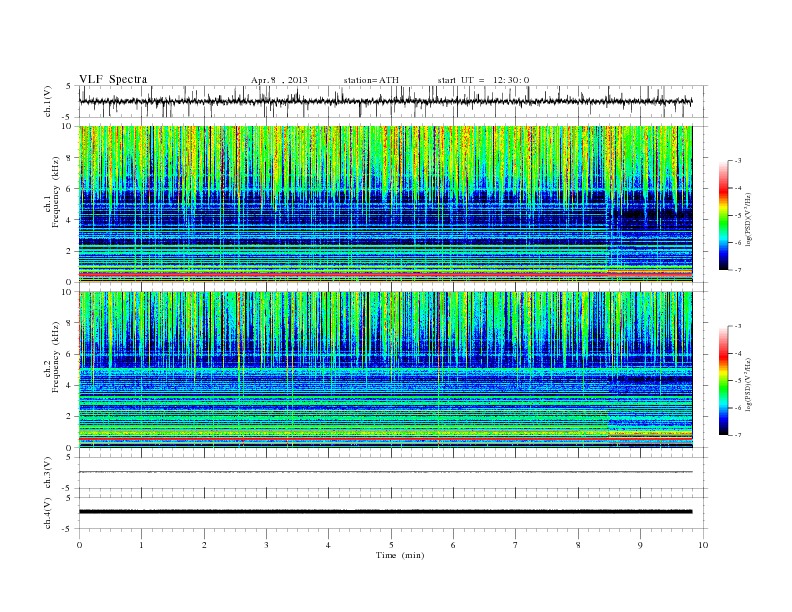Click time axis tick label '4'
This screenshot has height=612, width=792.
pos(328,545)
